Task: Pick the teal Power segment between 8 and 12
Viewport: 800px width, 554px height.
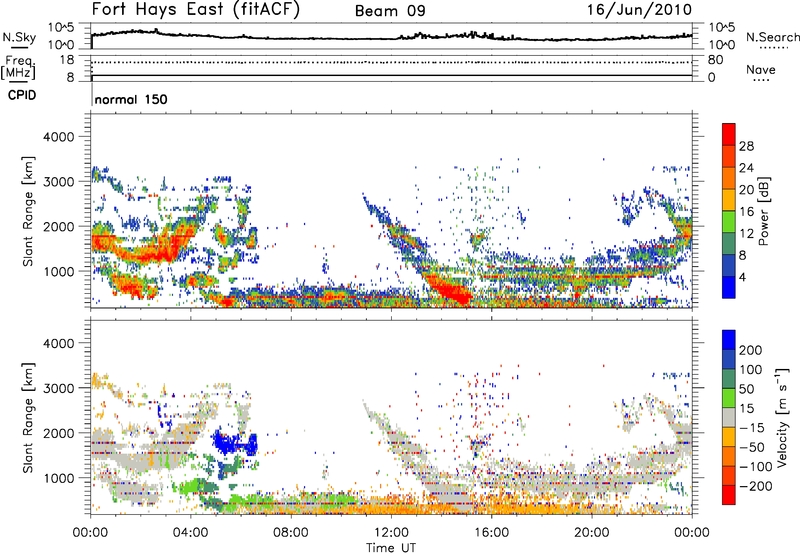Action: (x=729, y=244)
